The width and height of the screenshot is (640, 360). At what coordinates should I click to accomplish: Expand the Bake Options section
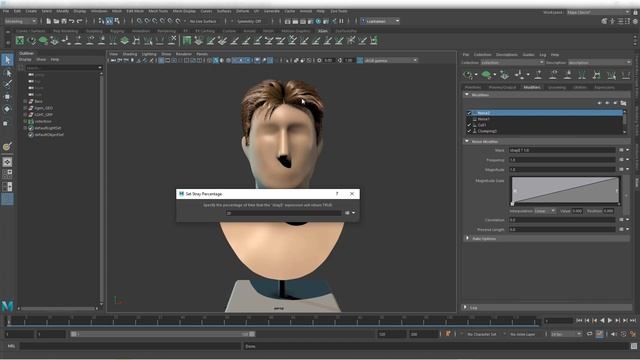click(468, 238)
